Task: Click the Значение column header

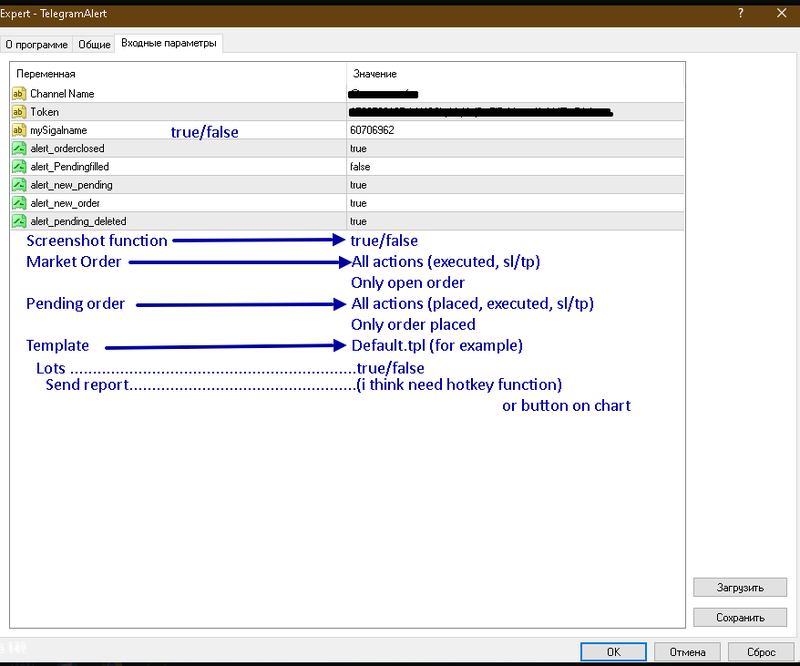Action: coord(515,74)
